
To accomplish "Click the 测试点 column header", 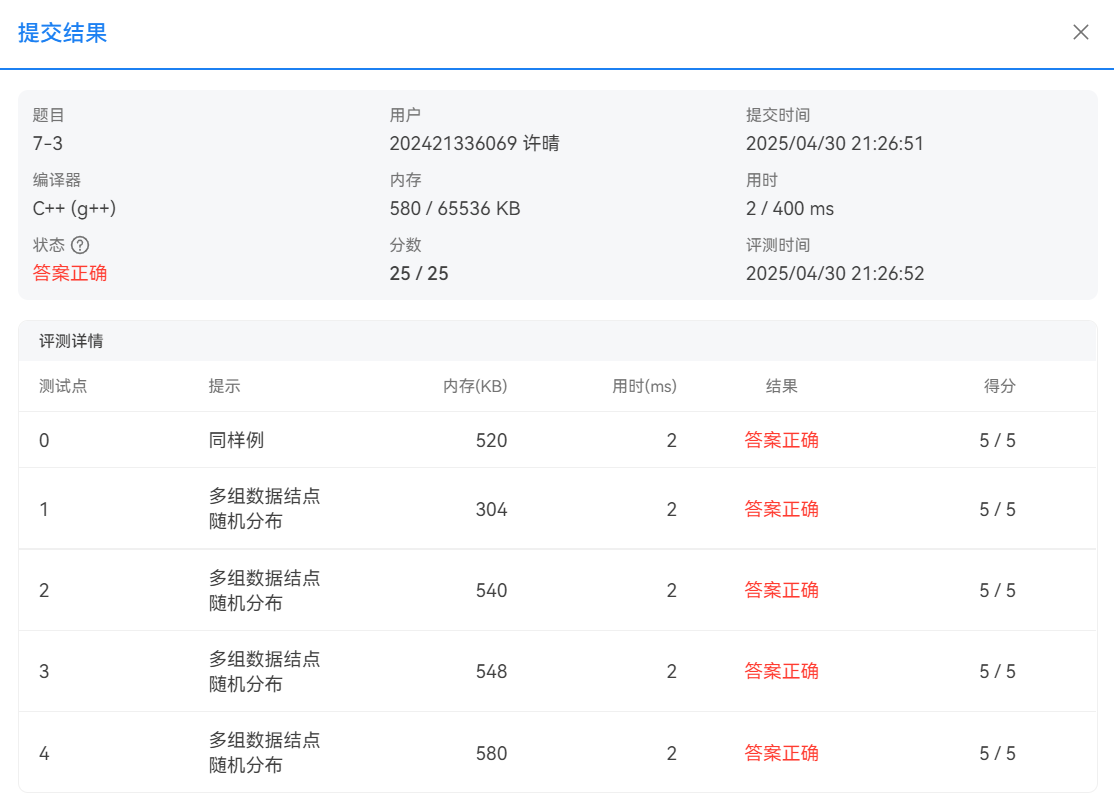I will click(63, 386).
